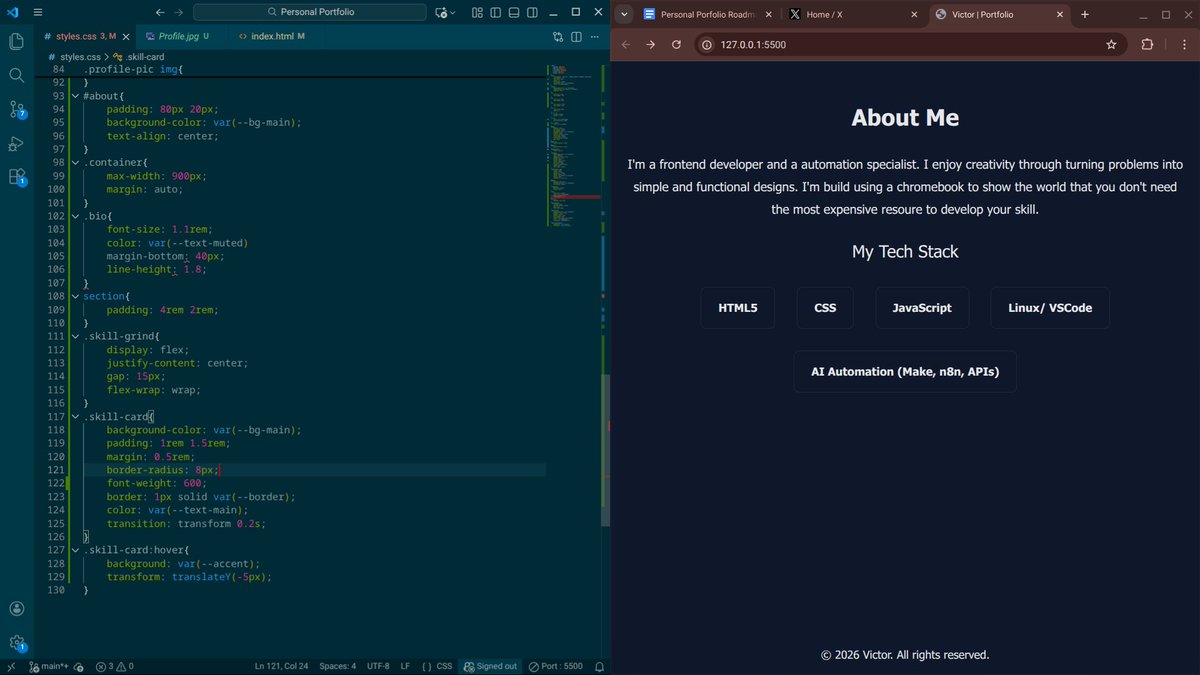This screenshot has width=1200, height=675.
Task: Go back in VS Code editor history
Action: click(160, 12)
